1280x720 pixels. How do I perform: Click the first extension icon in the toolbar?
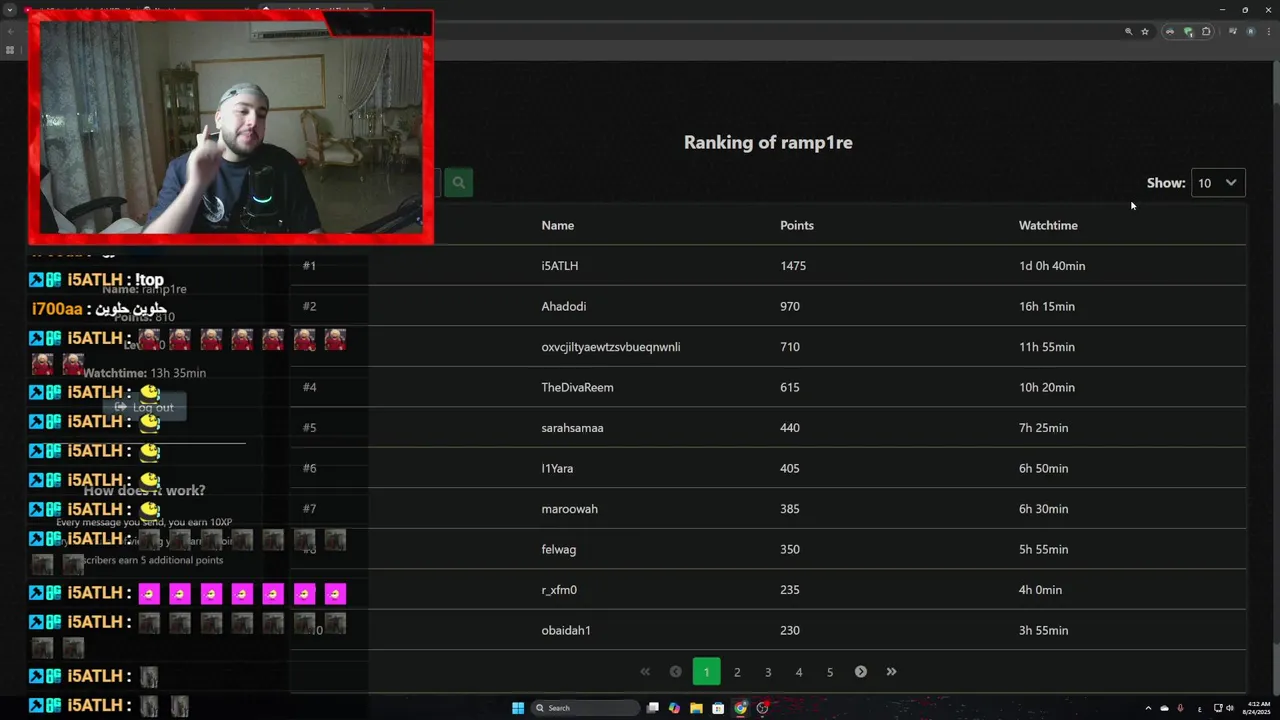[1169, 31]
